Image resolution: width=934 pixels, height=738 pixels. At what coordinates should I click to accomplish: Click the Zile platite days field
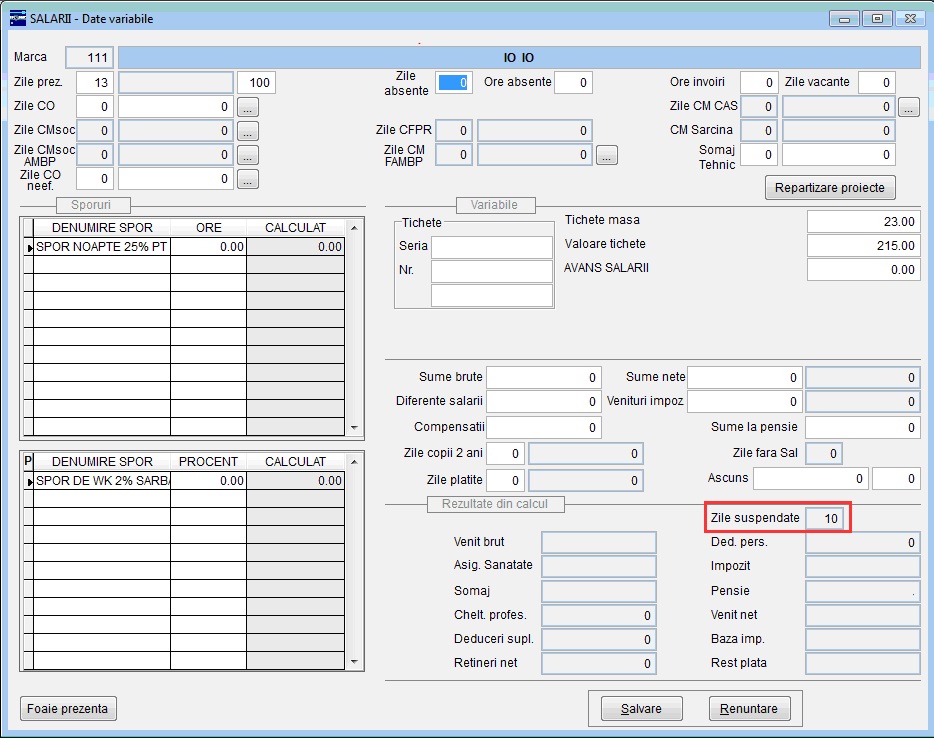(x=506, y=480)
